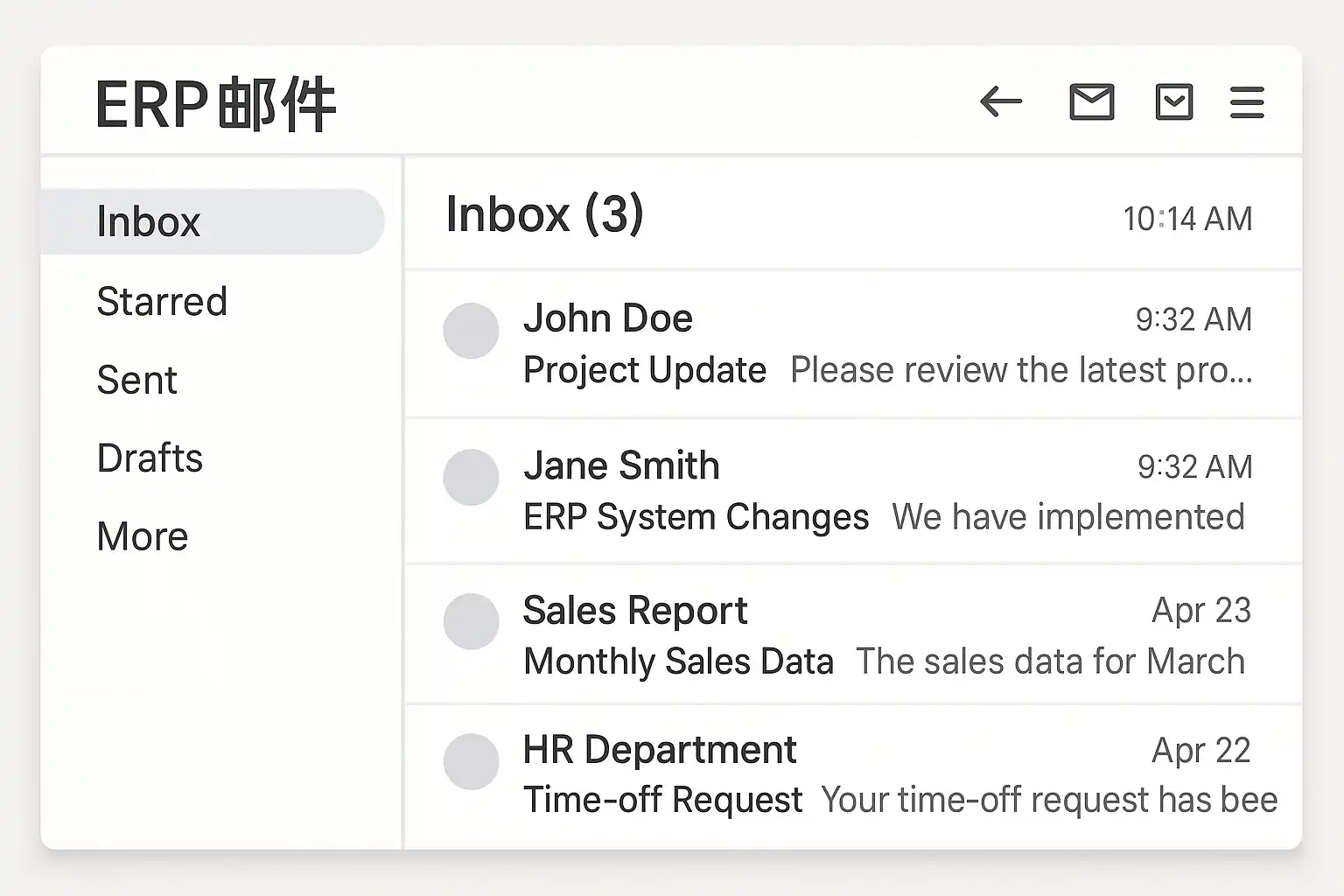The width and height of the screenshot is (1344, 896).
Task: Open the Monthly Sales Data email
Action: coord(678,661)
